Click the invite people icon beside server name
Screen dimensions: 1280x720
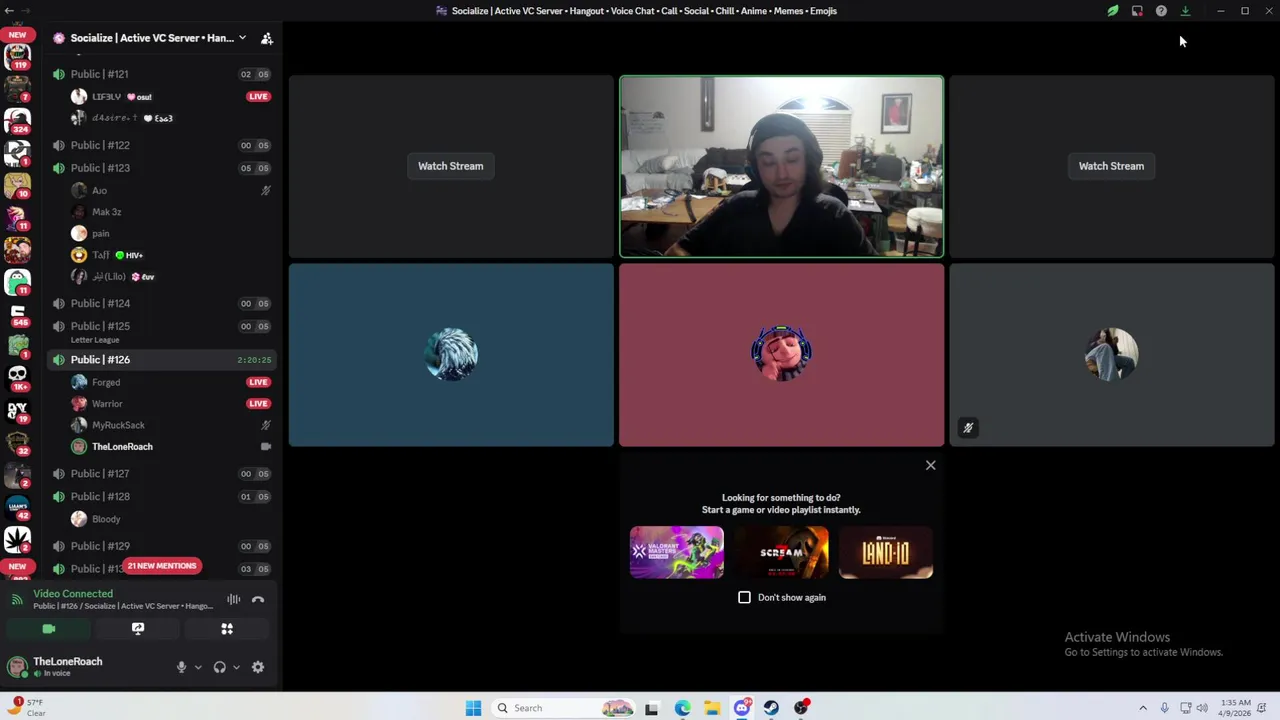pos(266,38)
